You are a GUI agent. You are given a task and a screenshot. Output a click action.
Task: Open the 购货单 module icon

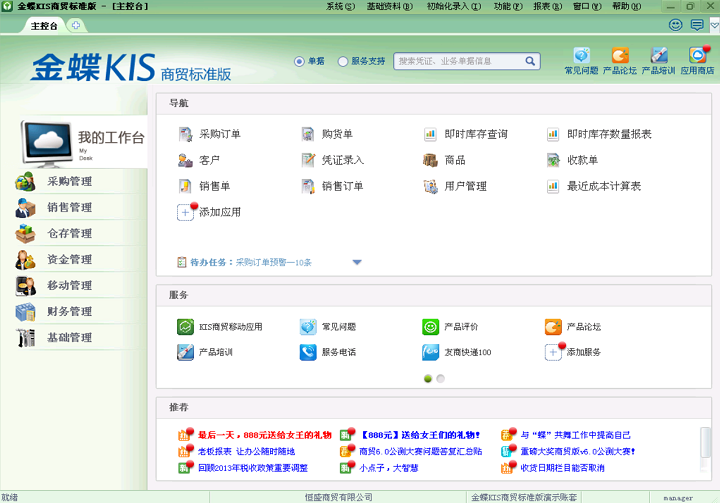[x=309, y=134]
